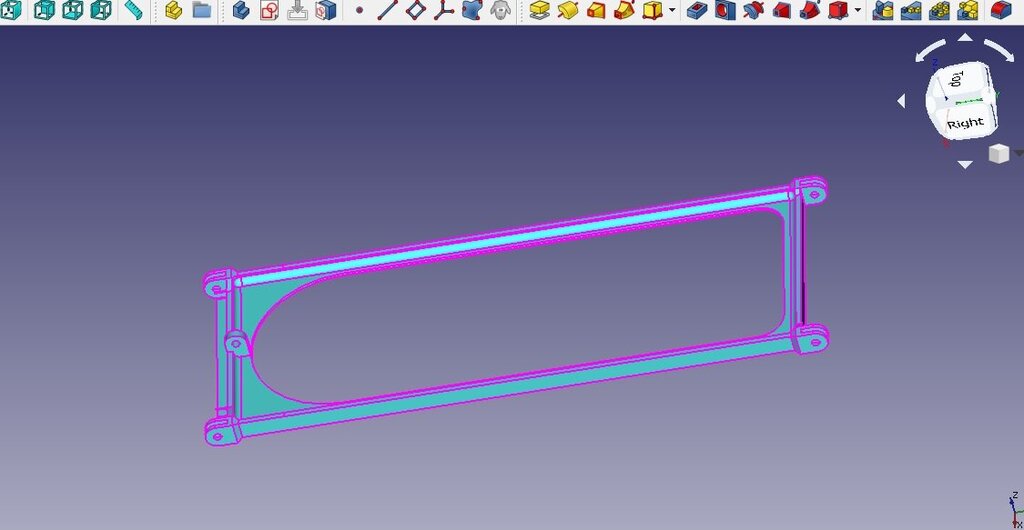Rotate view with cube's upward arrow
1024x530 pixels.
coord(965,37)
